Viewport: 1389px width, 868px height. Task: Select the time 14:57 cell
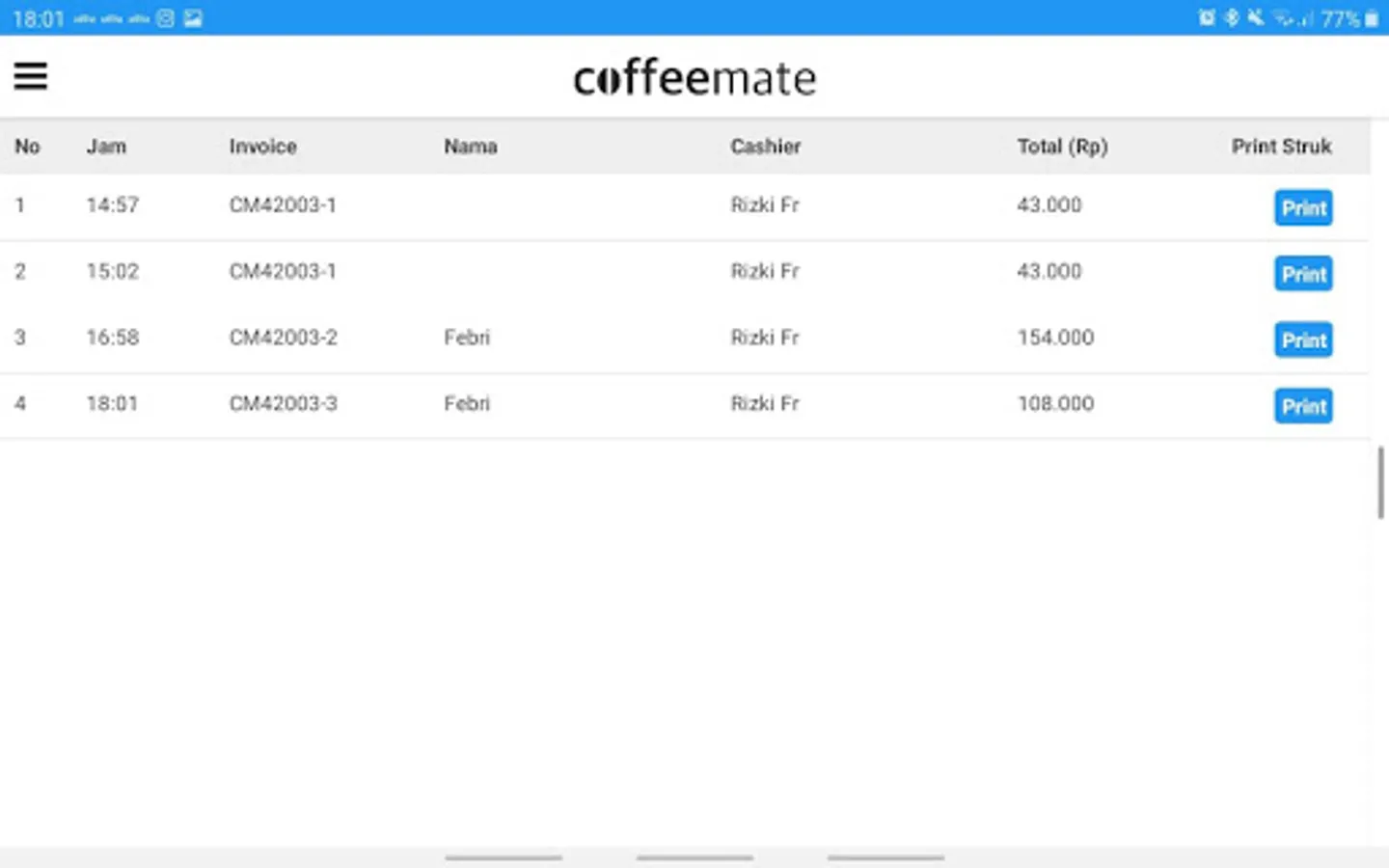click(113, 204)
